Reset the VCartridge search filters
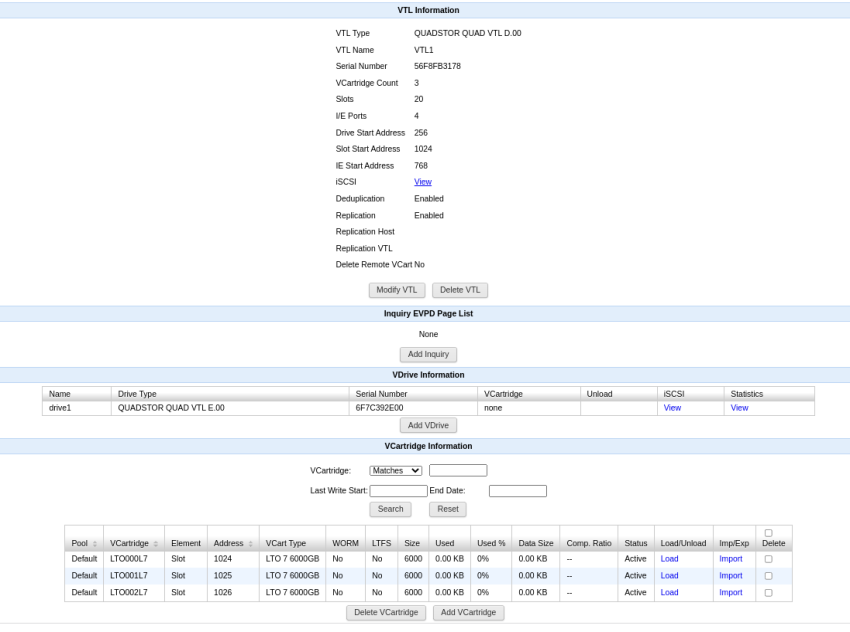Viewport: 850px width, 632px height. [448, 509]
